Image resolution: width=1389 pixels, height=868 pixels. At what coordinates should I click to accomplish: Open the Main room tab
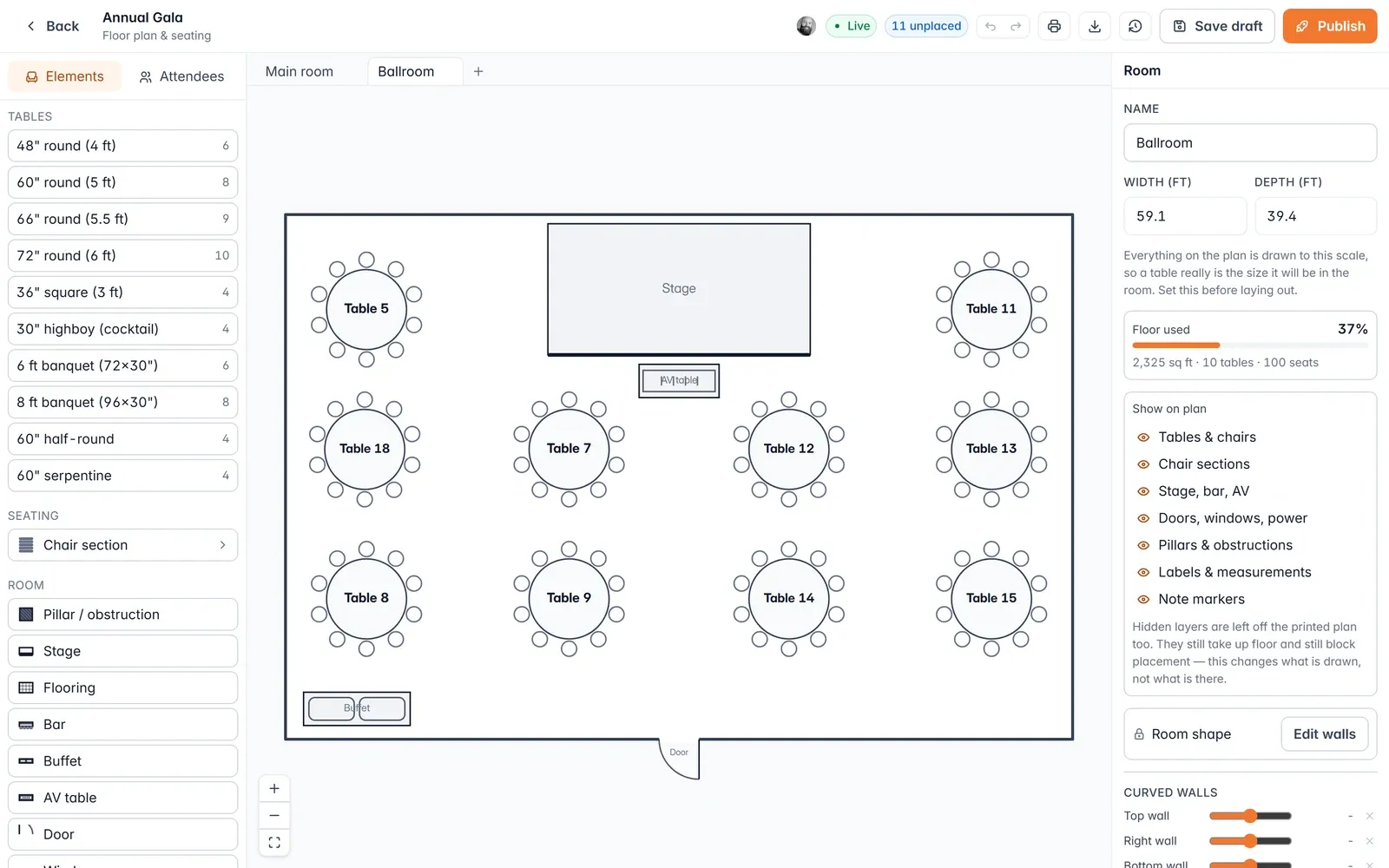click(x=300, y=71)
